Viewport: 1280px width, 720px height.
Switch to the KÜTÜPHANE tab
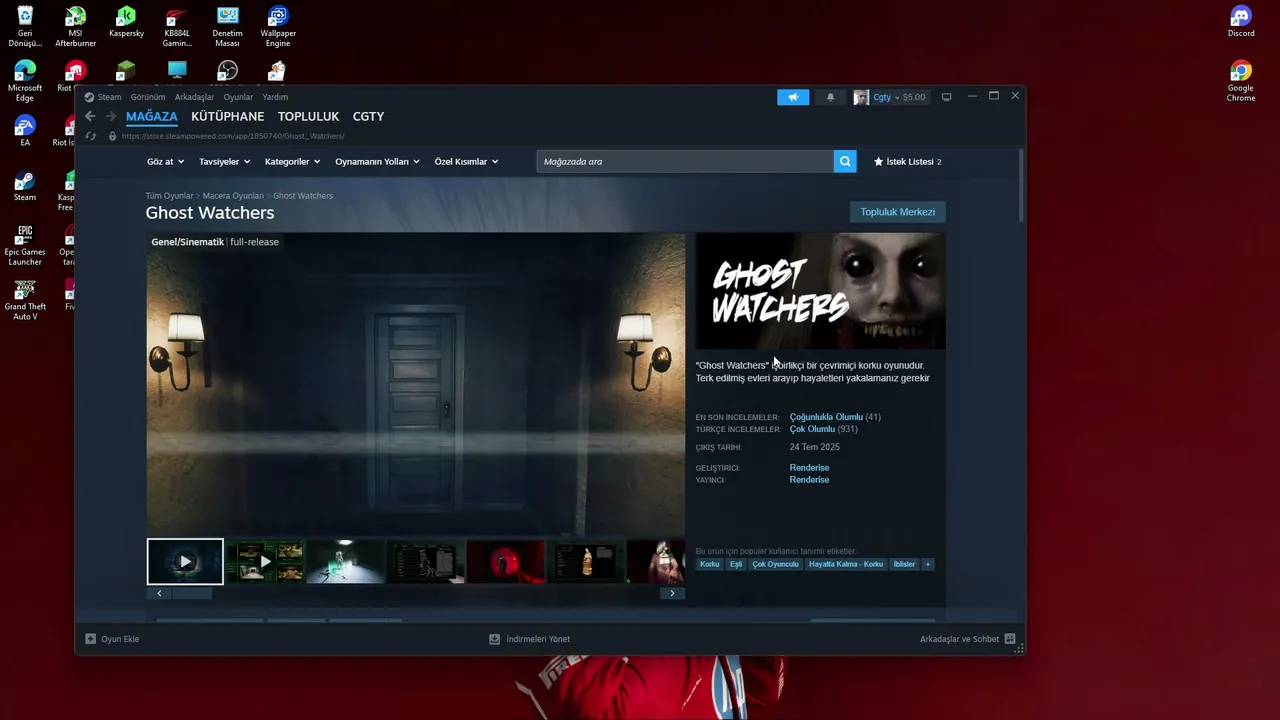click(x=228, y=116)
